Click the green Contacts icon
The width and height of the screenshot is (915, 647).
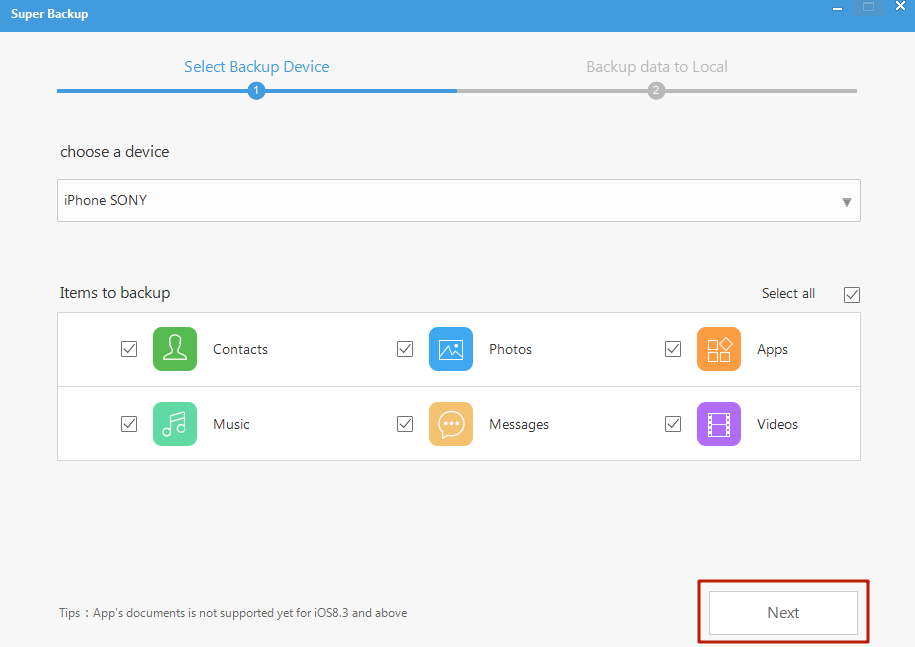pyautogui.click(x=175, y=349)
